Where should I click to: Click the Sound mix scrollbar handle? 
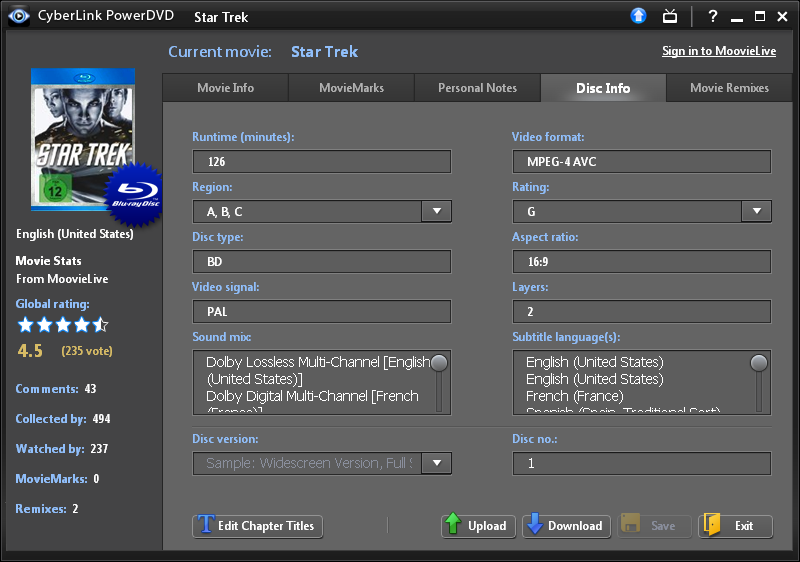click(438, 363)
